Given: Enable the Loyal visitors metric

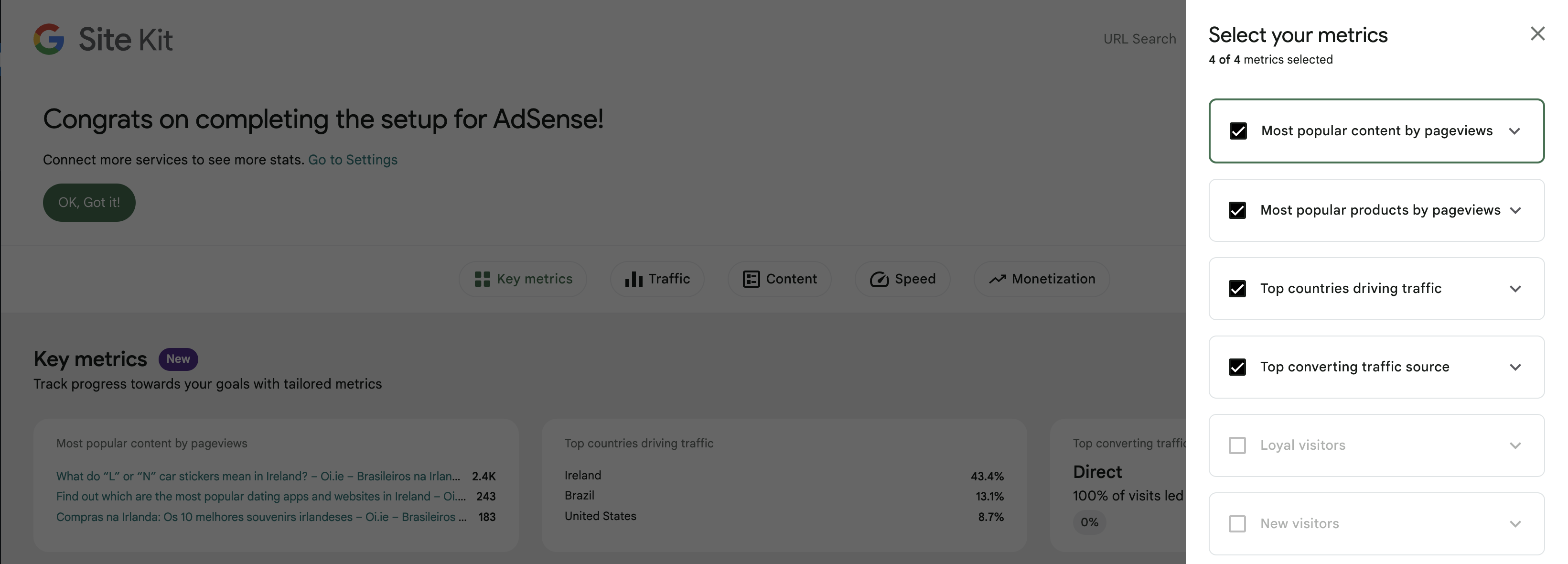Looking at the screenshot, I should tap(1237, 445).
